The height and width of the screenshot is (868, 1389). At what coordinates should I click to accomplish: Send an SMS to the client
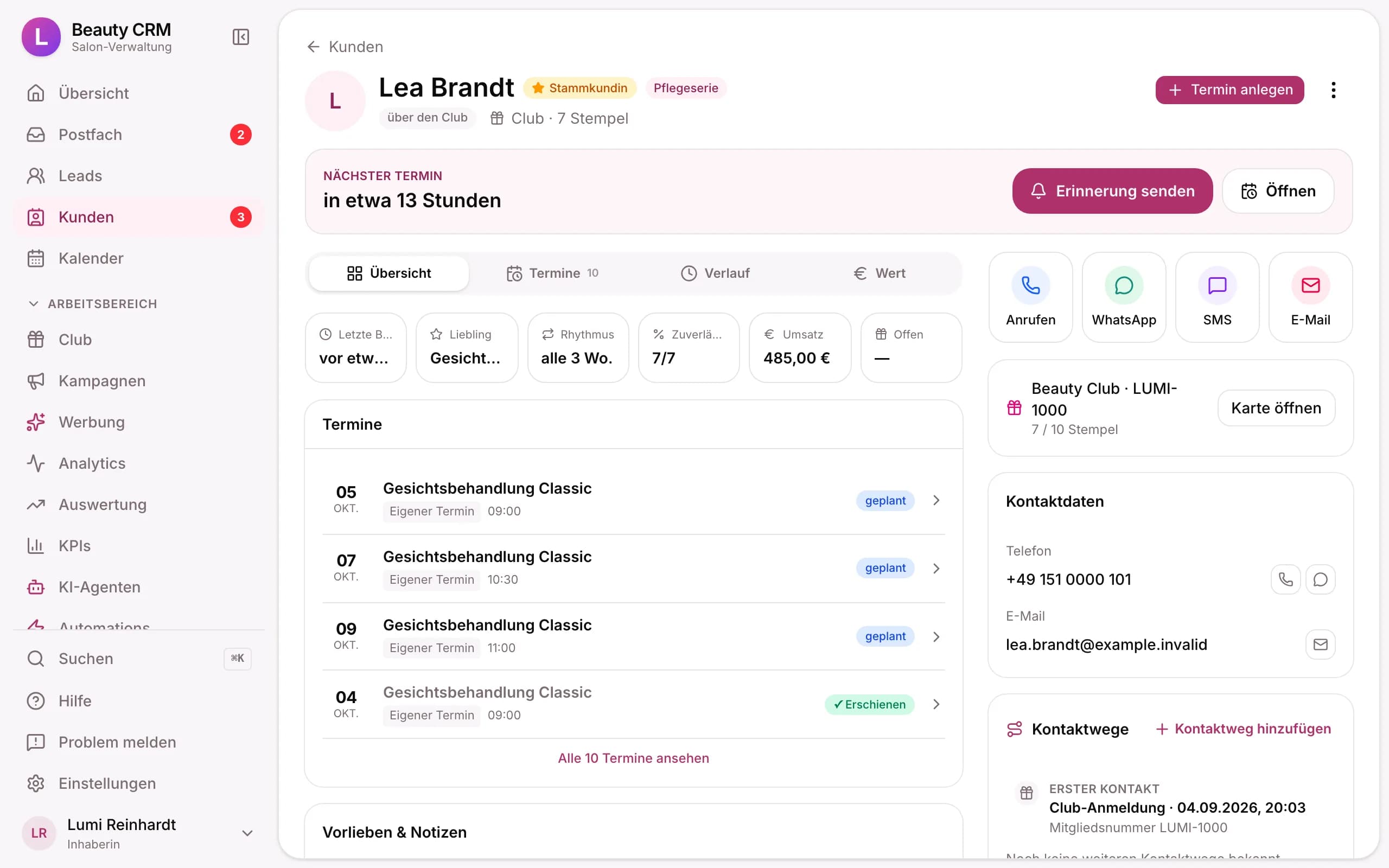pyautogui.click(x=1217, y=297)
